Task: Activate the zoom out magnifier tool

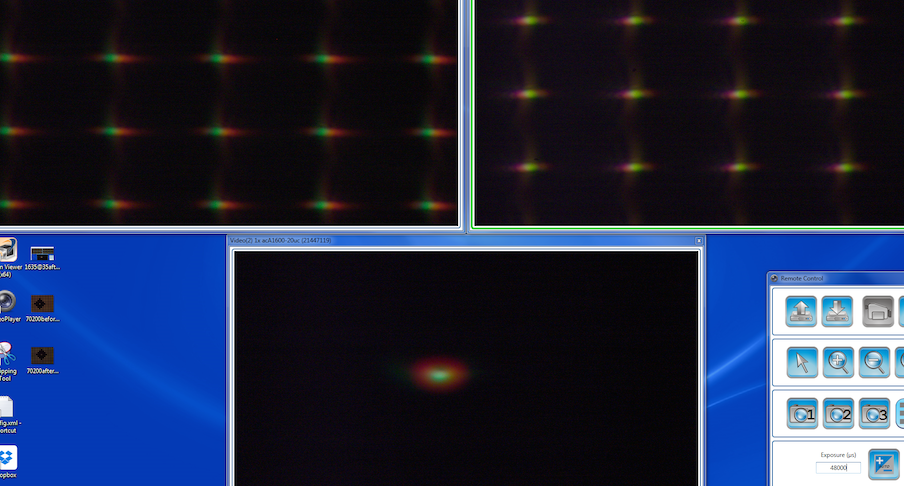Action: click(875, 362)
